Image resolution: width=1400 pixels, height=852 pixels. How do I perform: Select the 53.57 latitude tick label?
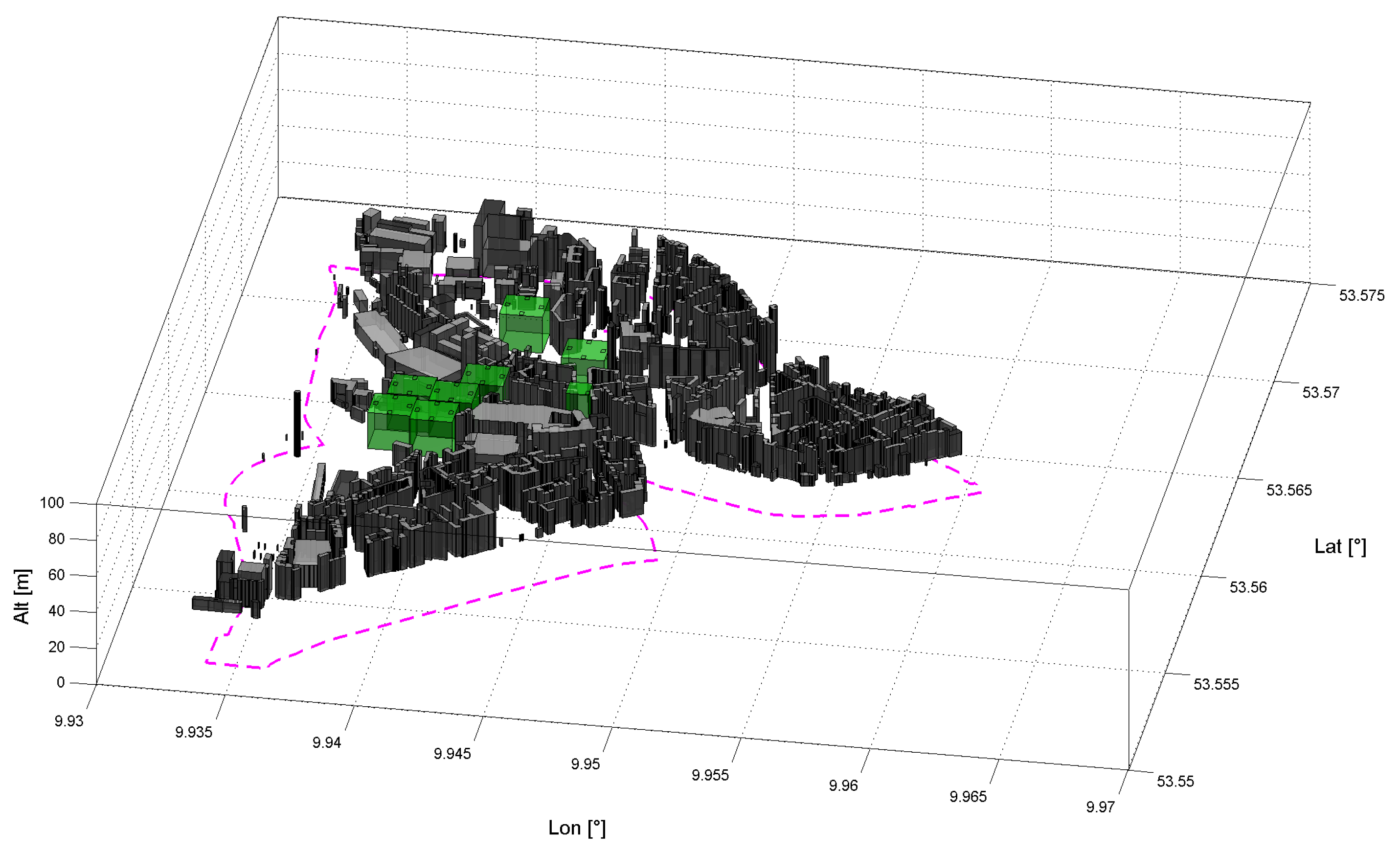pos(1320,392)
